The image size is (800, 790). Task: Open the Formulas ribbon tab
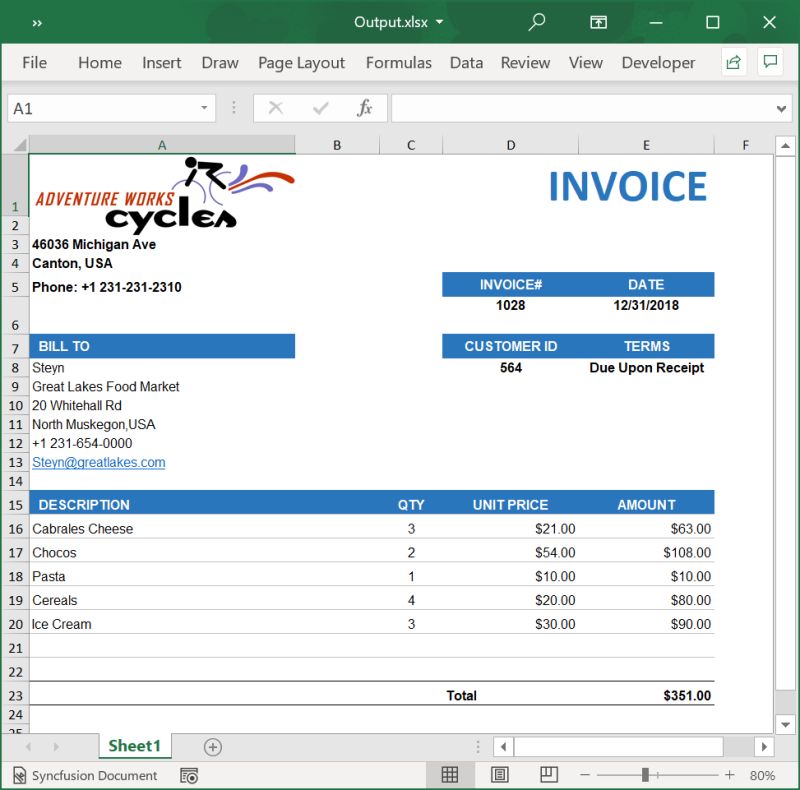coord(399,62)
